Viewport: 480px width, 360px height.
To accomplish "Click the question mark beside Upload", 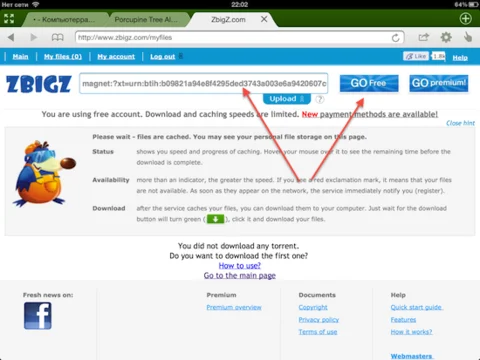I will point(320,99).
